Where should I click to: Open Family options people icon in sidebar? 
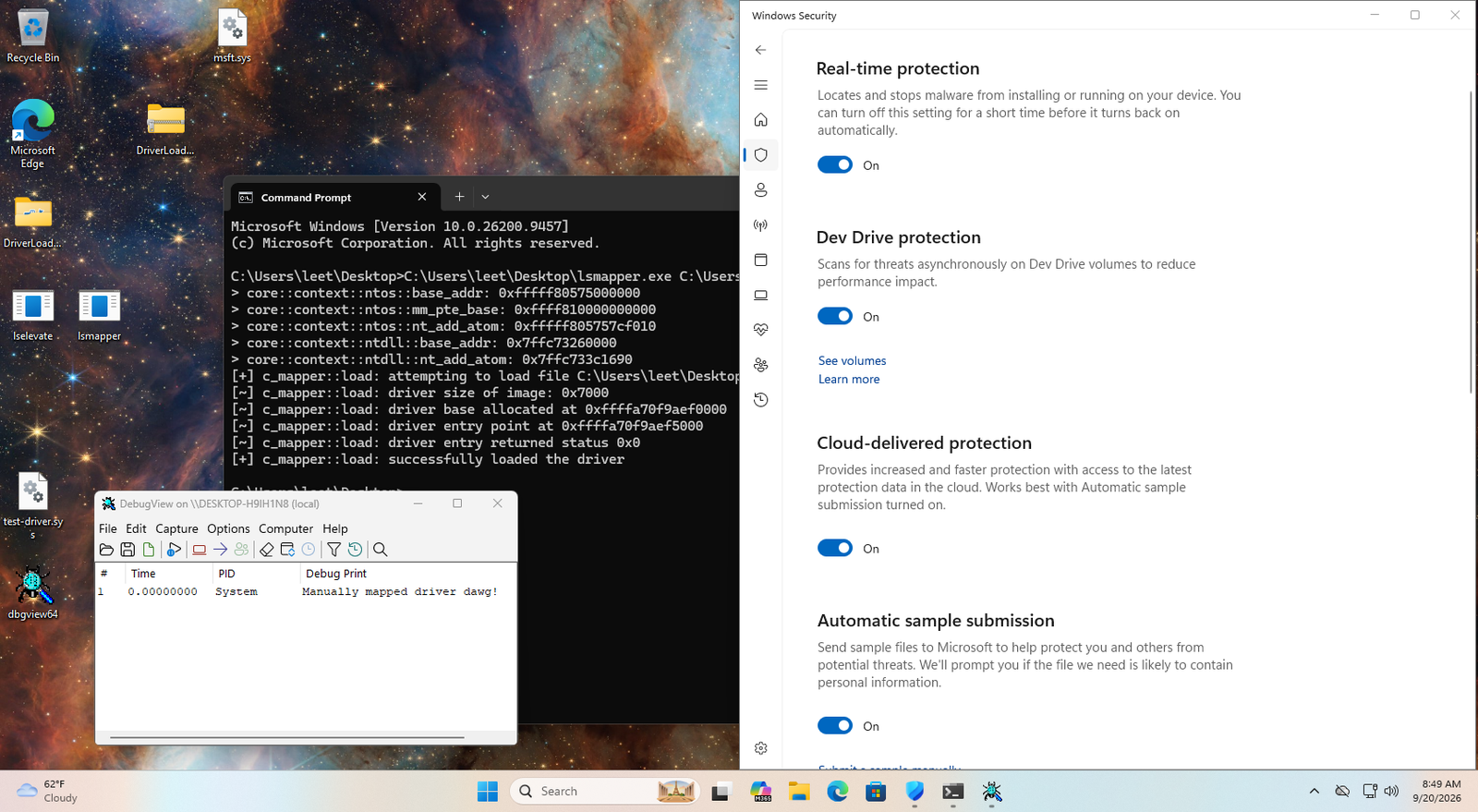(761, 365)
